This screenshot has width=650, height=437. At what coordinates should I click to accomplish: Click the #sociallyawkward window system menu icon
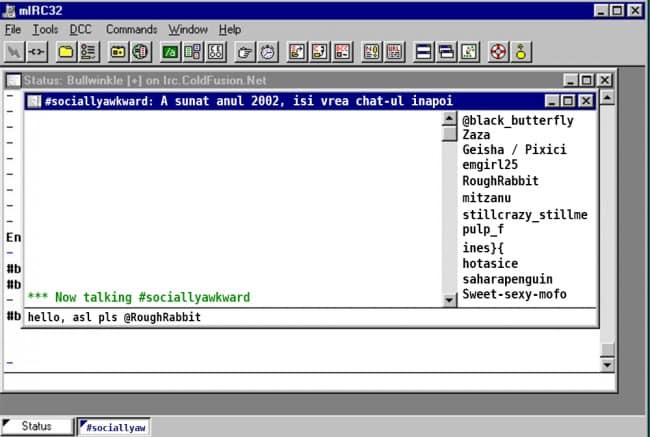pos(34,101)
